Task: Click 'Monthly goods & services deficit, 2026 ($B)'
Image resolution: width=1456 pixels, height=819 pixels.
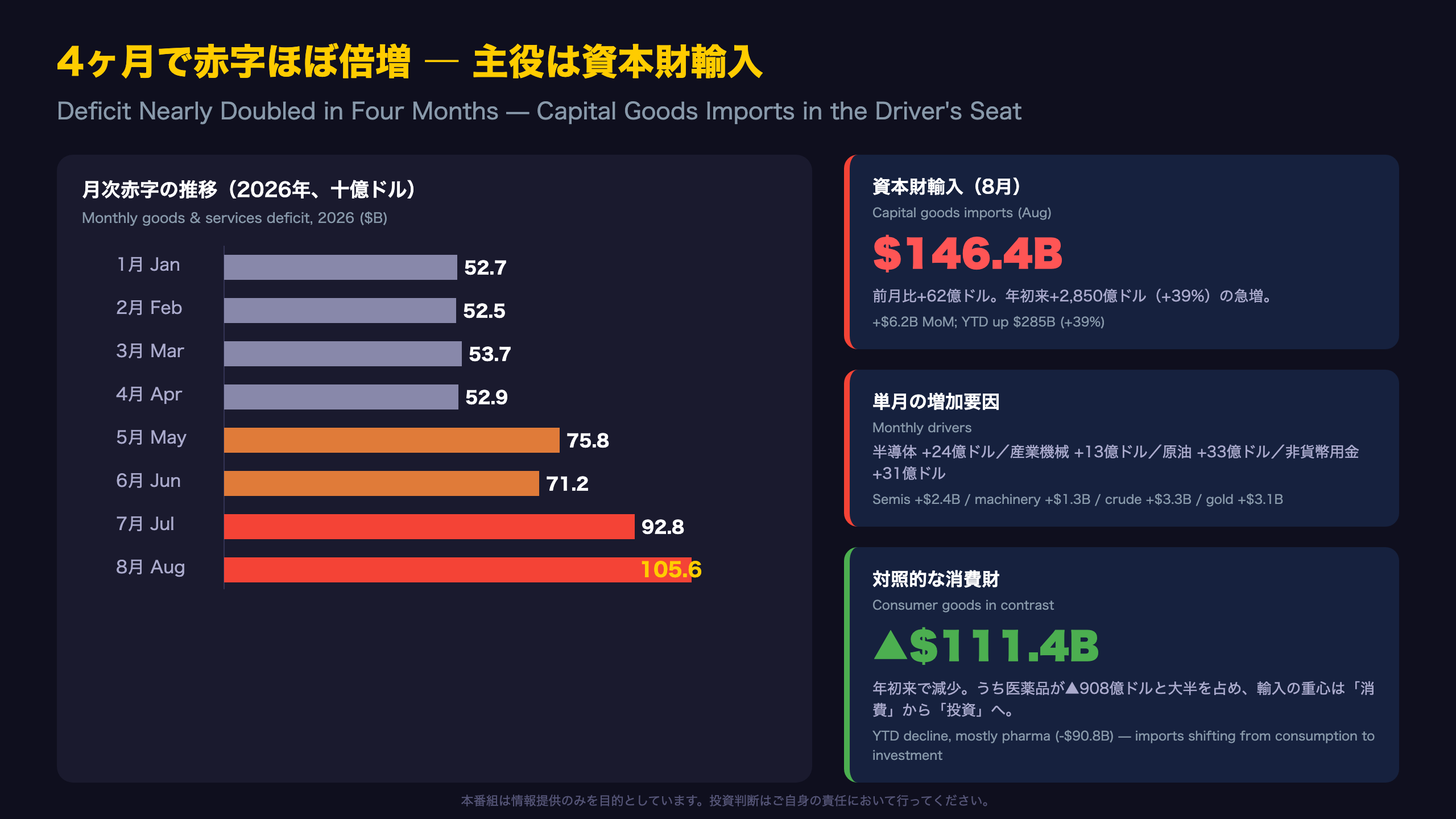Action: 234,218
